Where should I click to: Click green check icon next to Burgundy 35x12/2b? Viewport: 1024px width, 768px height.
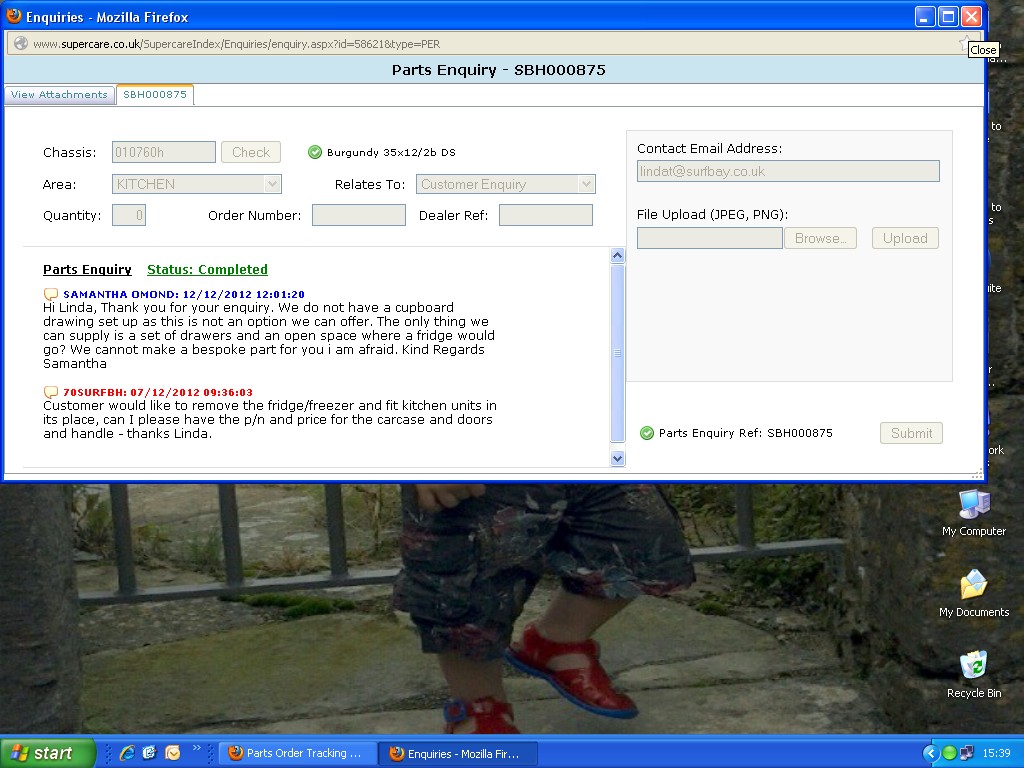click(315, 152)
